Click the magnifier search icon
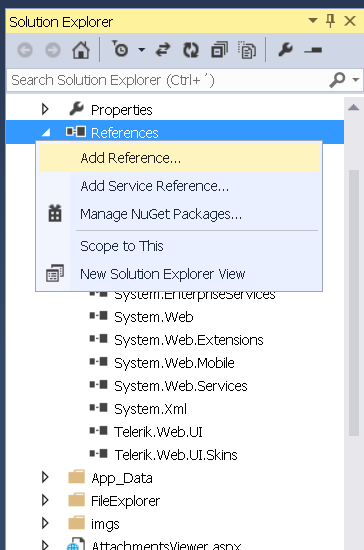The image size is (364, 550). pos(337,80)
